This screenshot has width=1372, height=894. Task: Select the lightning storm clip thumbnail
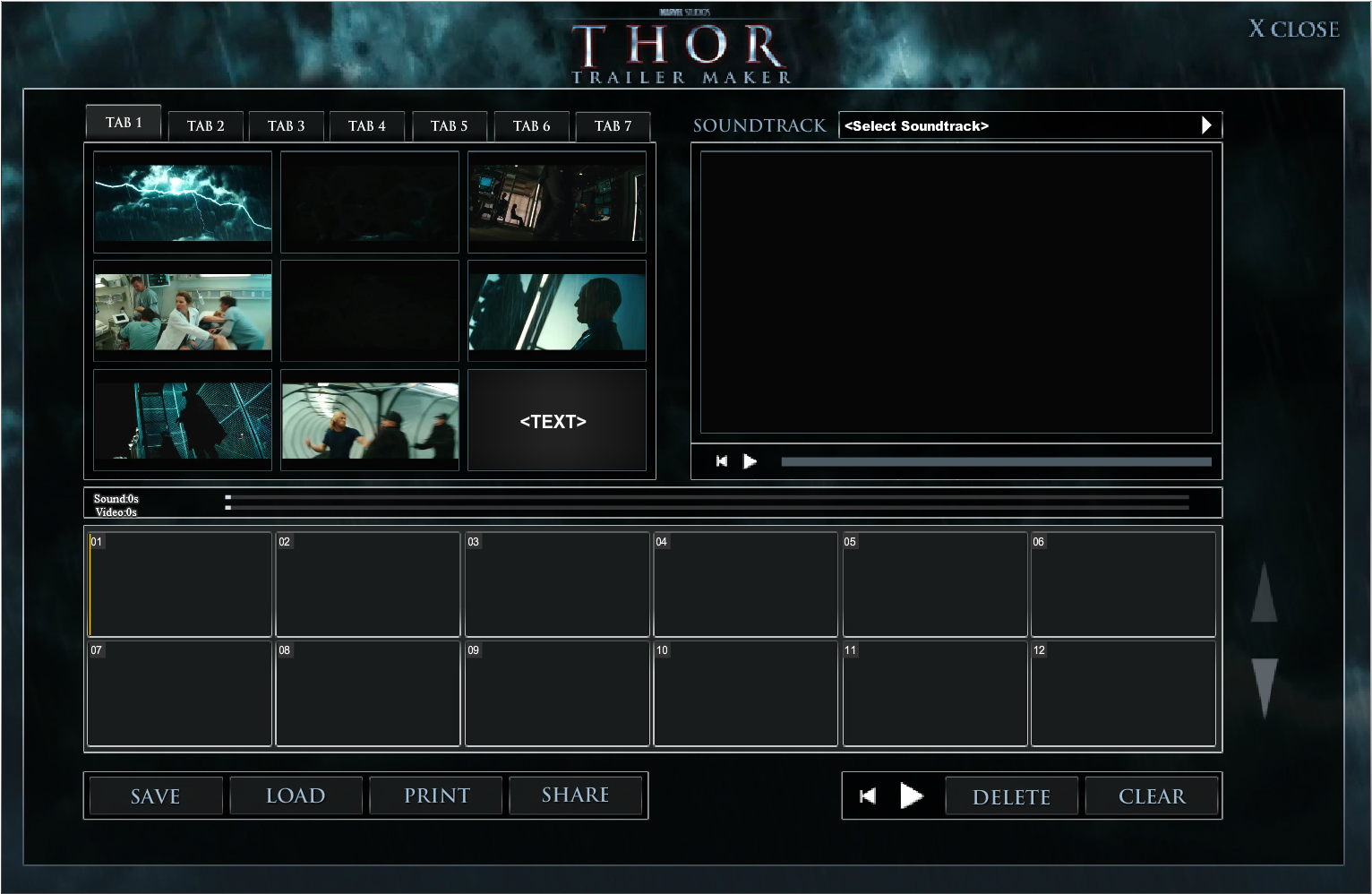[x=183, y=202]
